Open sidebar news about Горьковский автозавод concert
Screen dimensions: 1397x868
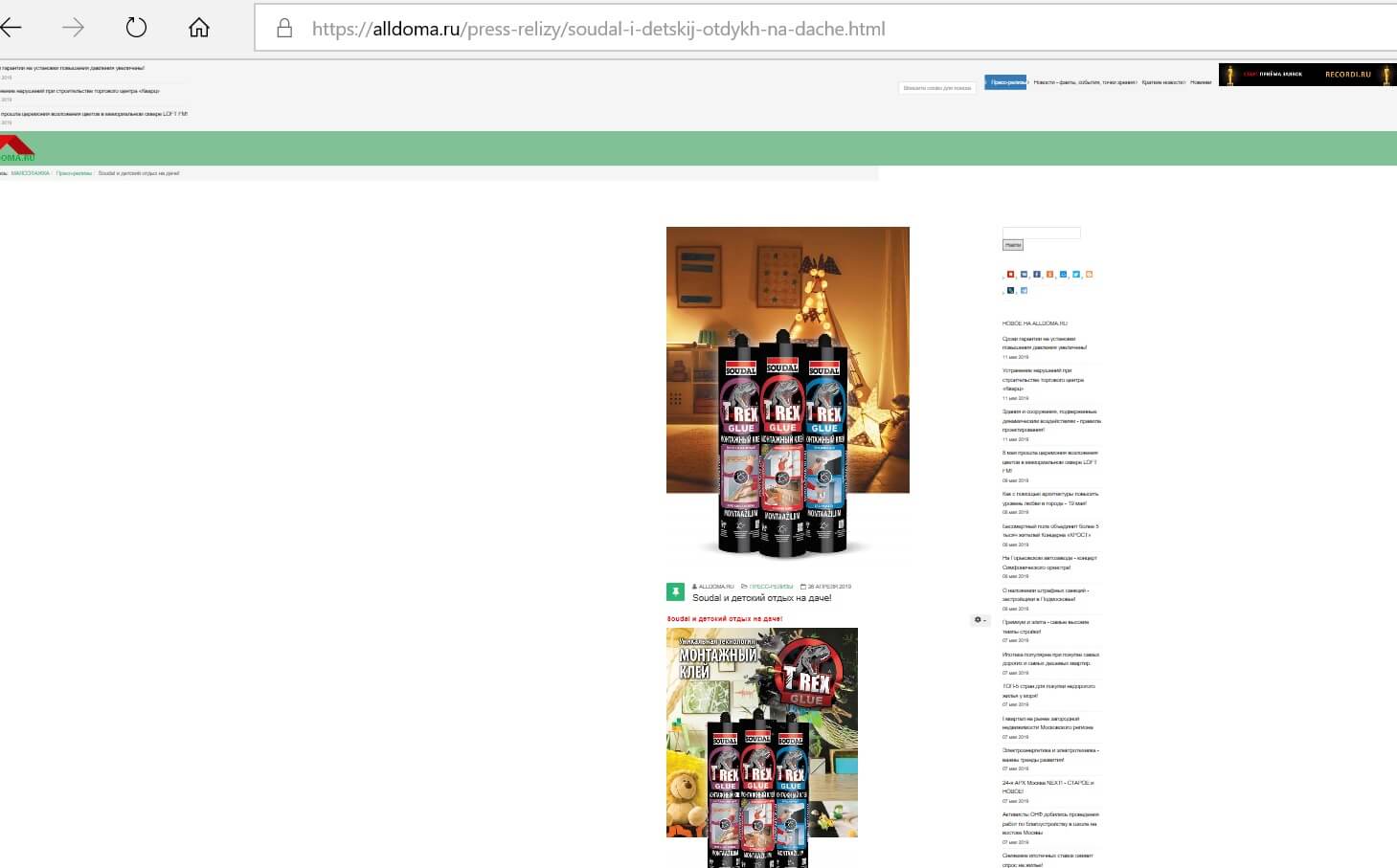coord(1049,563)
